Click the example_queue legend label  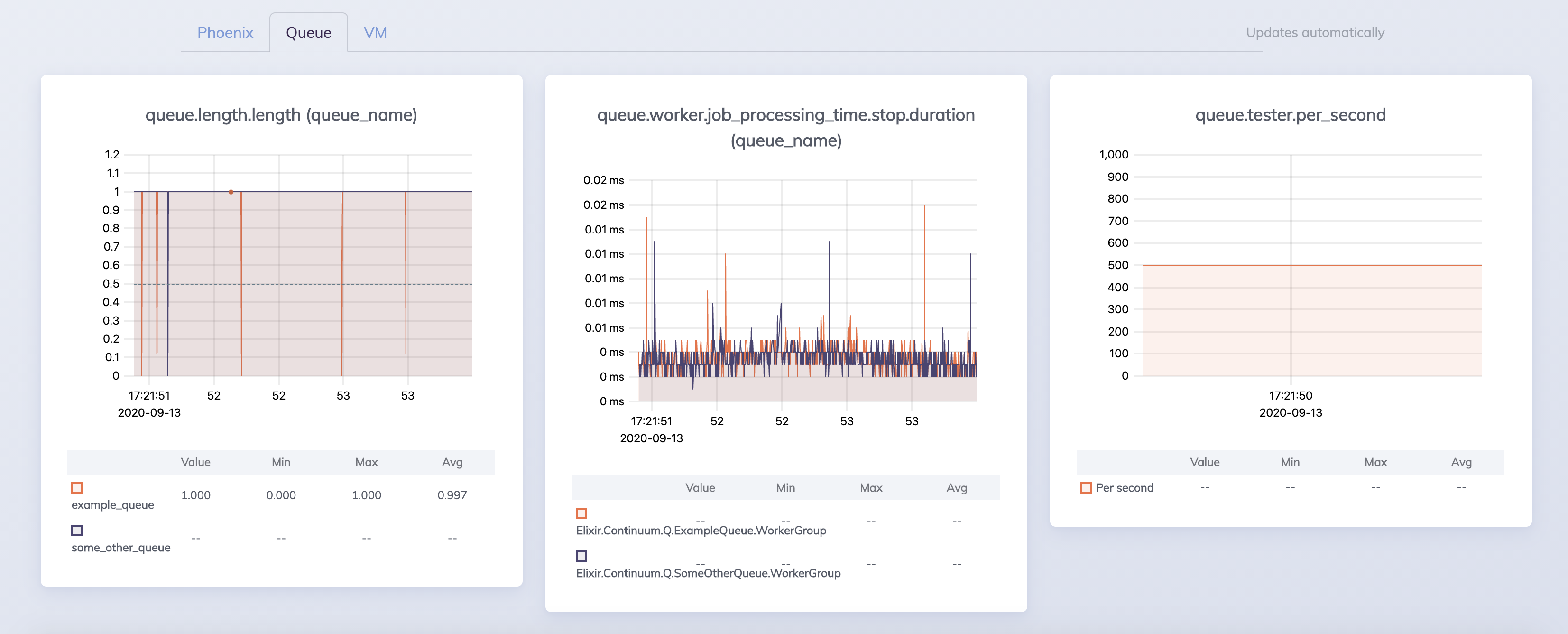112,505
